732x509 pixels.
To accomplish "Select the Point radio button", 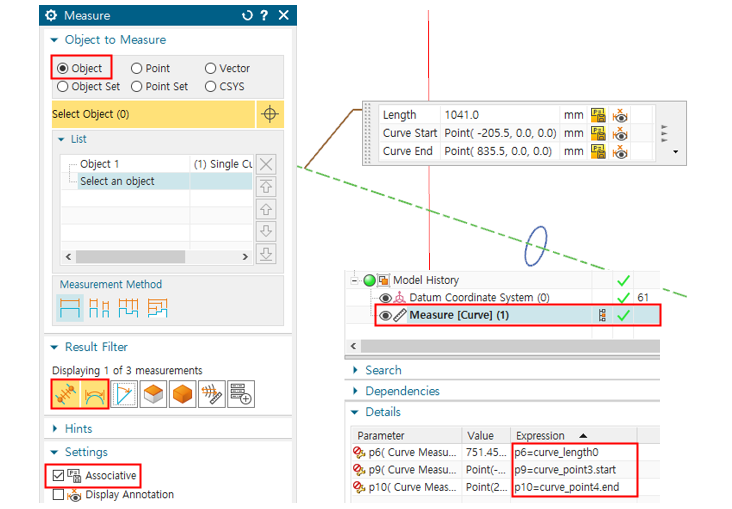I will 137,68.
